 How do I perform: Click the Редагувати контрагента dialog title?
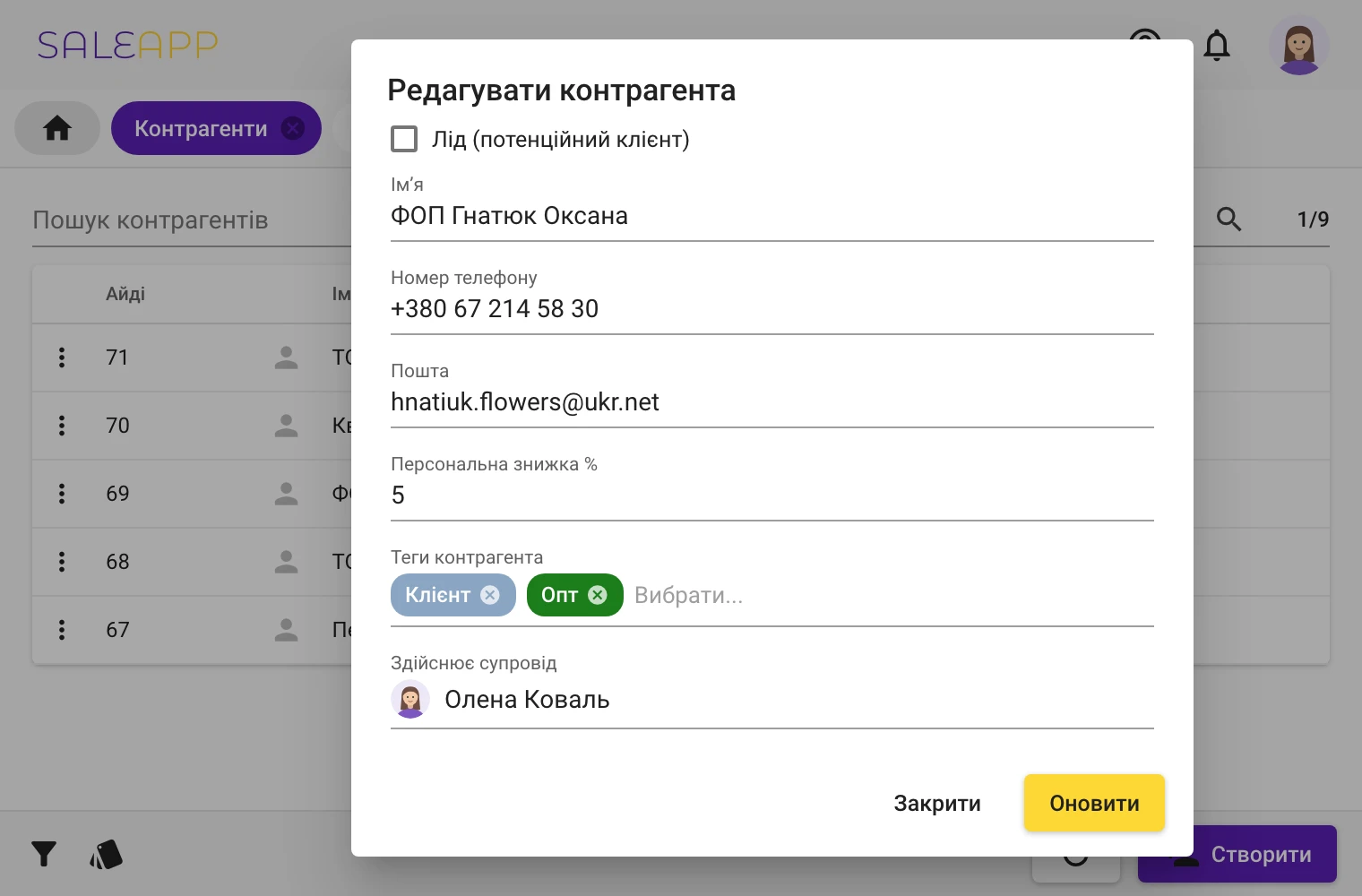click(562, 90)
